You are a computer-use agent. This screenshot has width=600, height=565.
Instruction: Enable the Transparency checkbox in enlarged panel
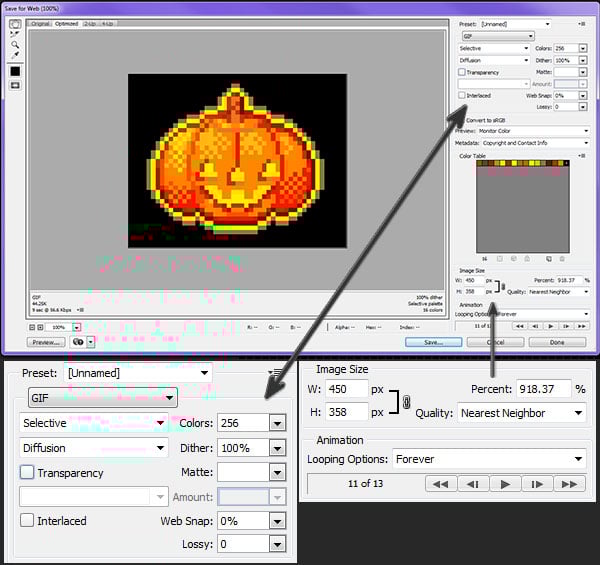pyautogui.click(x=27, y=472)
